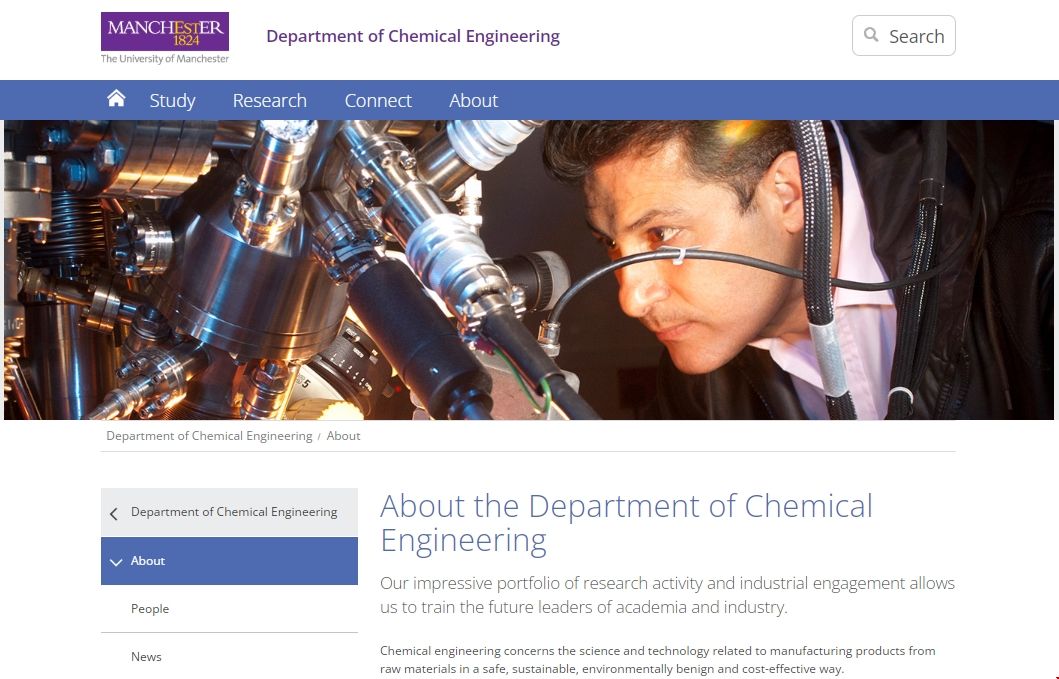Open the News page from sidebar
The height and width of the screenshot is (679, 1059).
click(x=146, y=656)
